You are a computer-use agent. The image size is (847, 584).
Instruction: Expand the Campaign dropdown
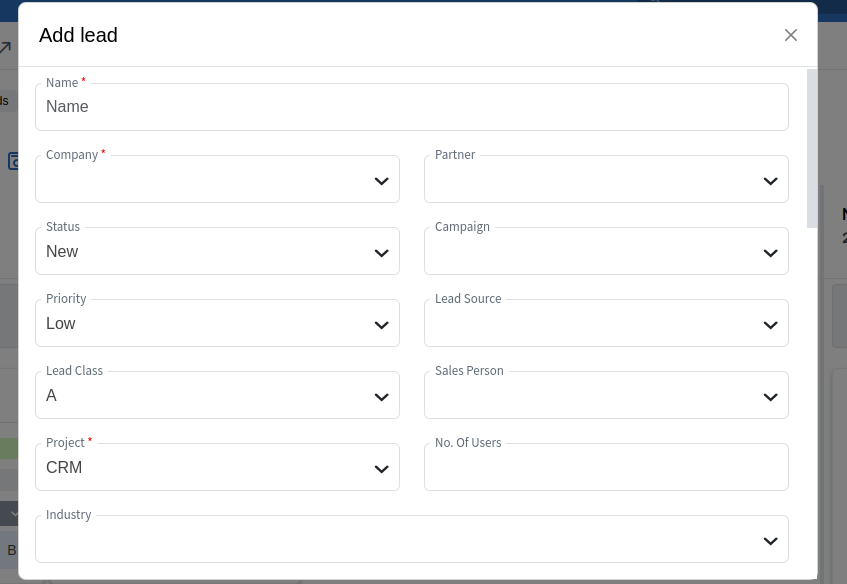606,252
